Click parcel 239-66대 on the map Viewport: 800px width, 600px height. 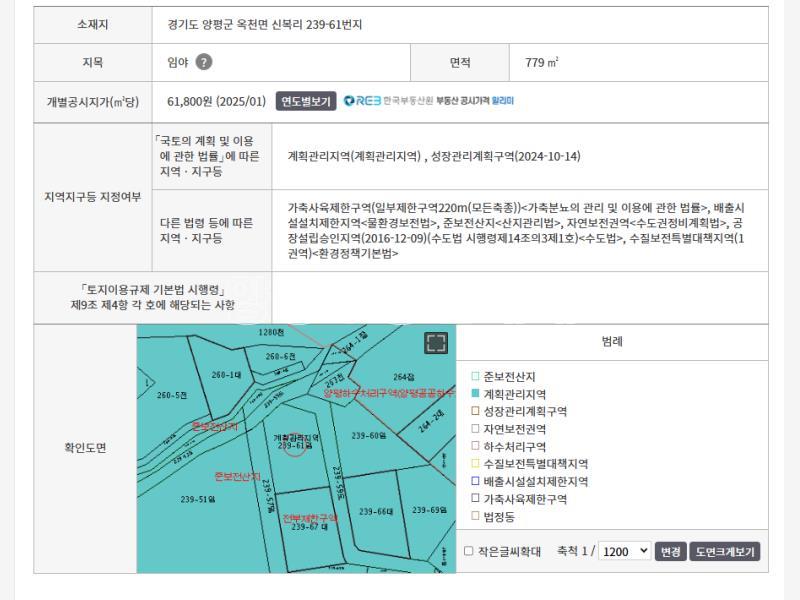tap(376, 511)
